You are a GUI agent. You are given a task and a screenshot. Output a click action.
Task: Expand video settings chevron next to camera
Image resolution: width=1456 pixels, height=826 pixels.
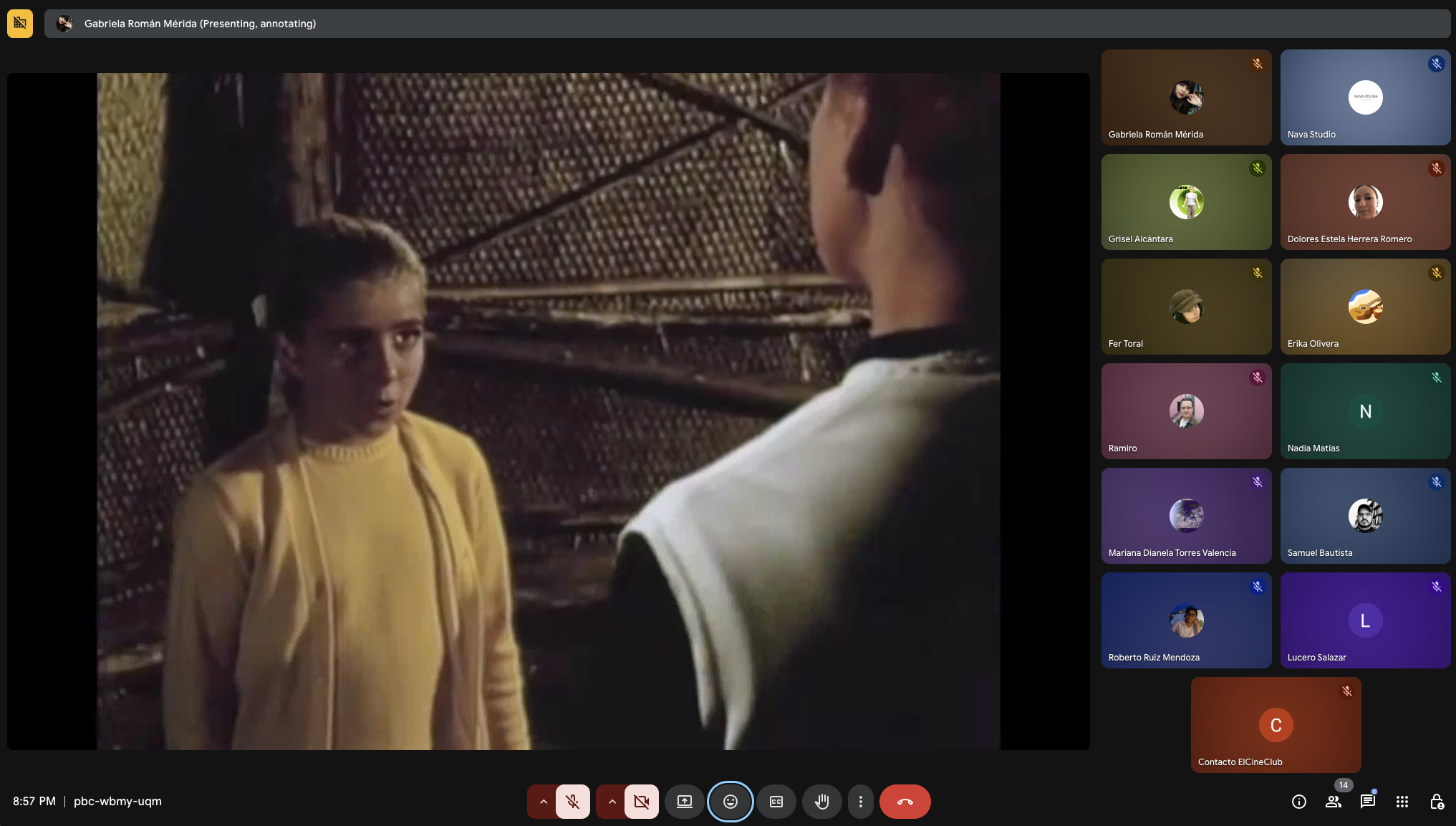pyautogui.click(x=612, y=802)
